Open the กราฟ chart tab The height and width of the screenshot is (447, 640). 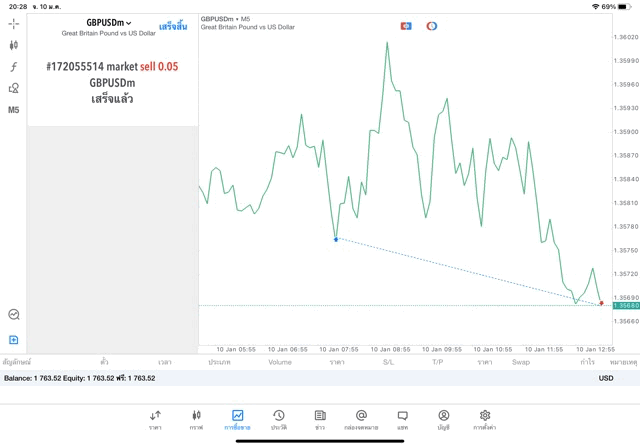pos(196,420)
